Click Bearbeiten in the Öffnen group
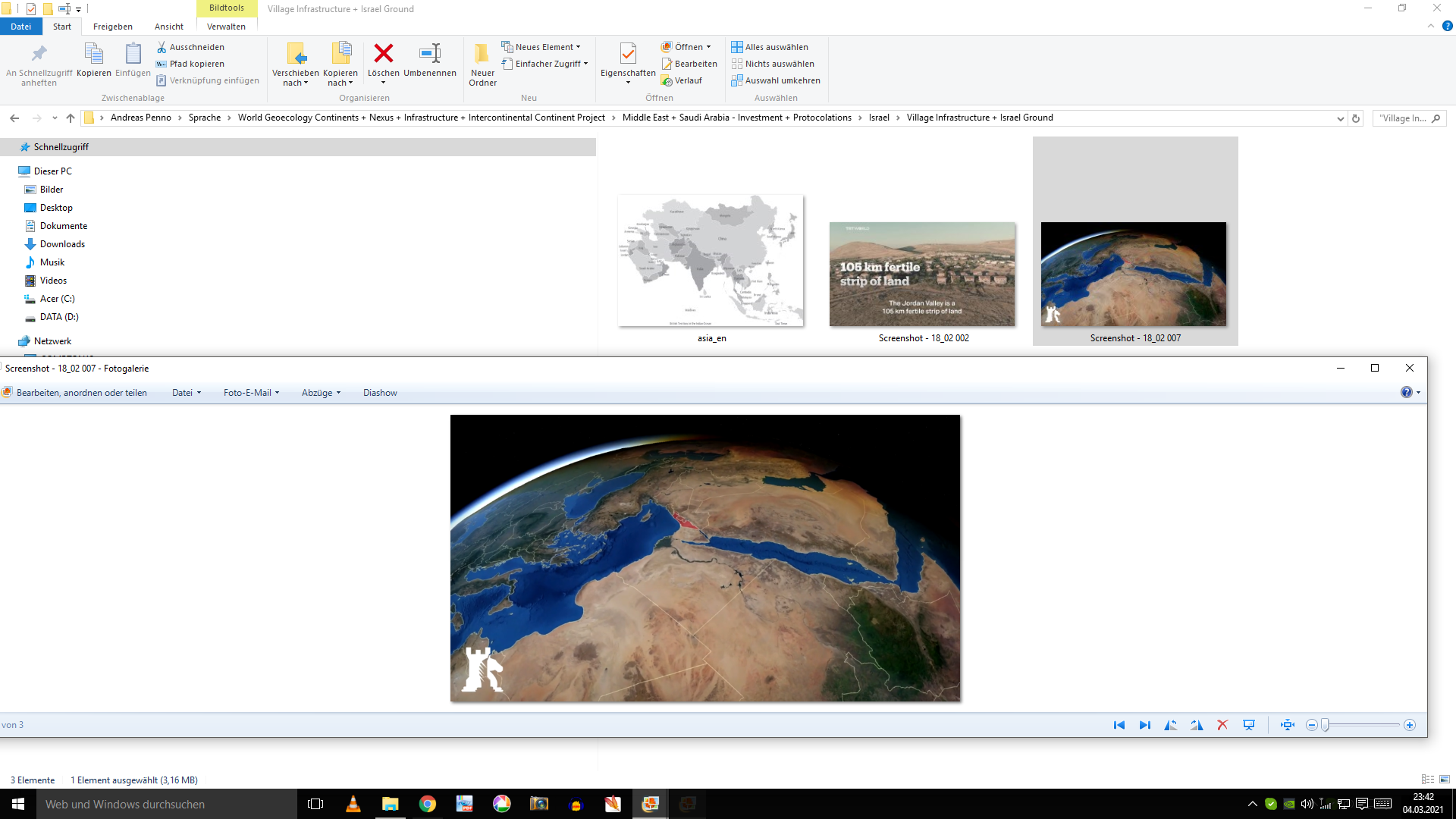1456x819 pixels. coord(689,64)
